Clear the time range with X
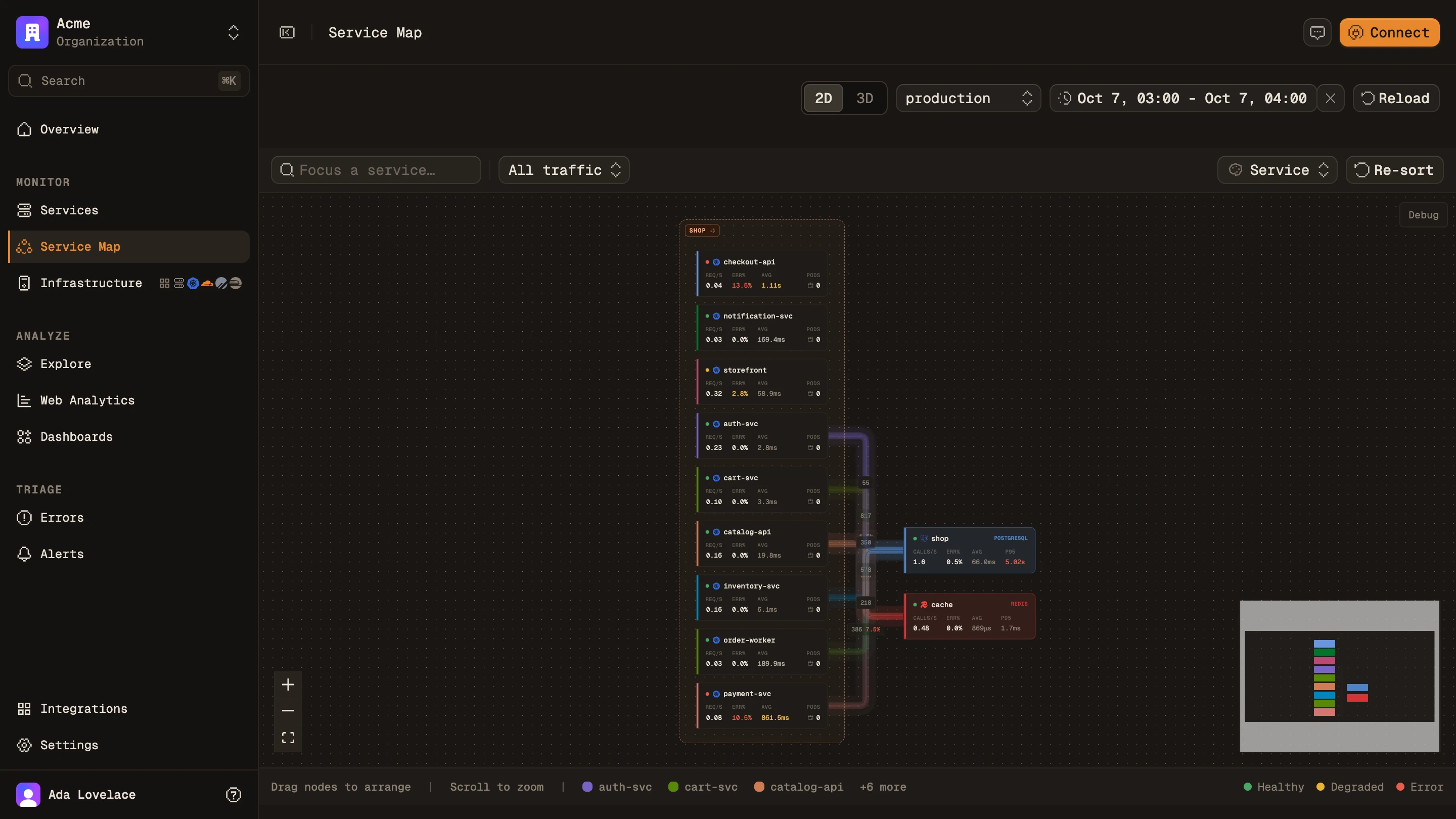The width and height of the screenshot is (1456, 819). point(1331,99)
